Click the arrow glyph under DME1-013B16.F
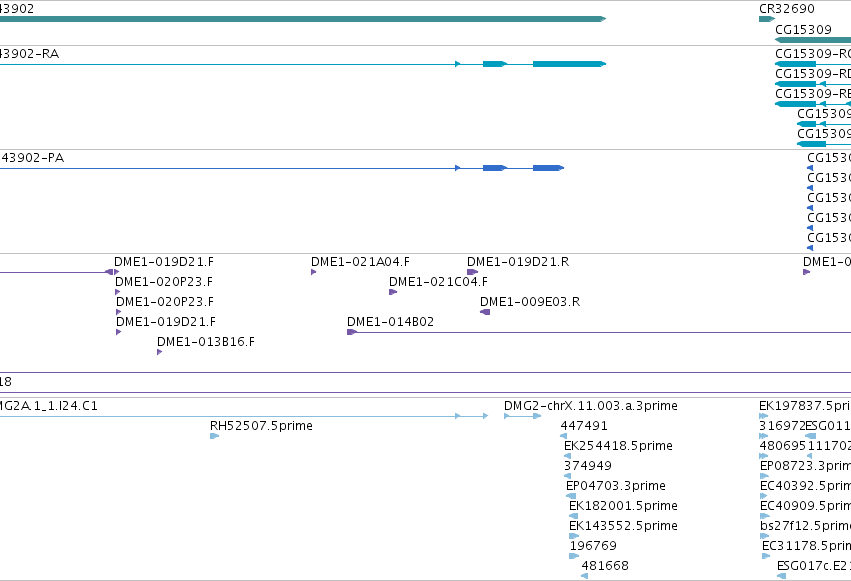Viewport: 851px width, 581px height. [x=159, y=352]
